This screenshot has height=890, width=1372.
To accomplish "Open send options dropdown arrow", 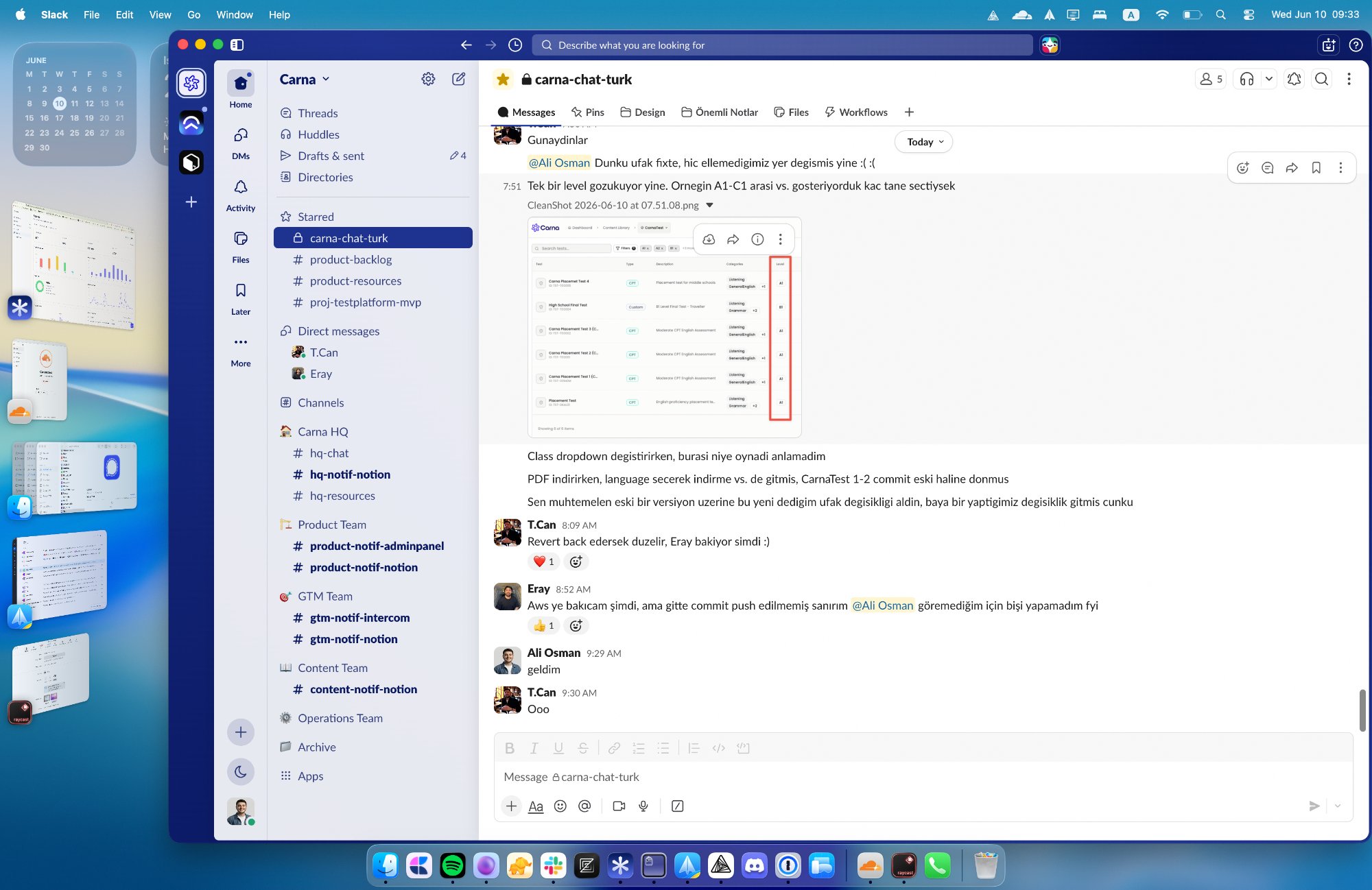I will (x=1338, y=806).
